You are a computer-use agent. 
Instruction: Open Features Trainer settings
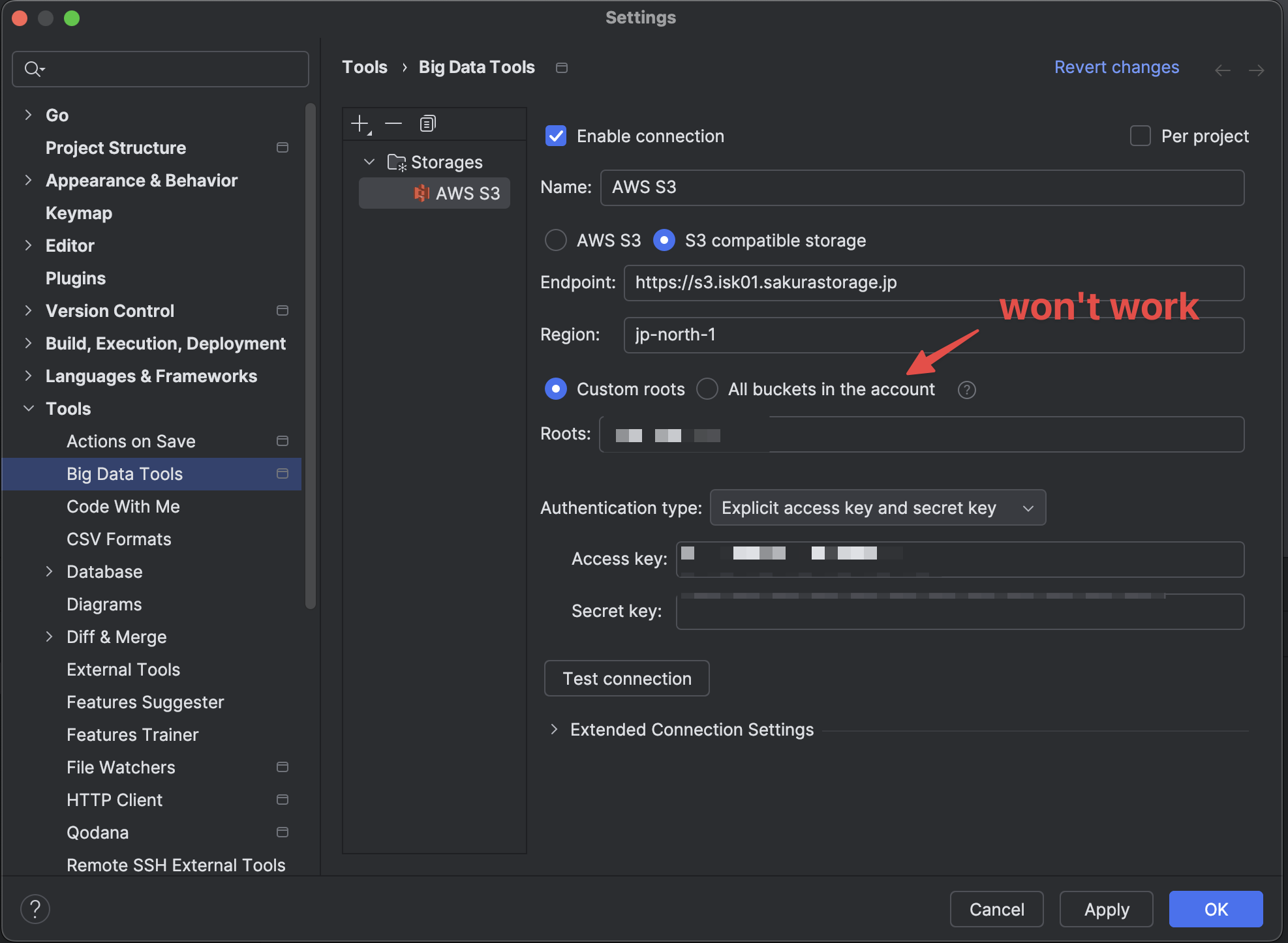(132, 735)
